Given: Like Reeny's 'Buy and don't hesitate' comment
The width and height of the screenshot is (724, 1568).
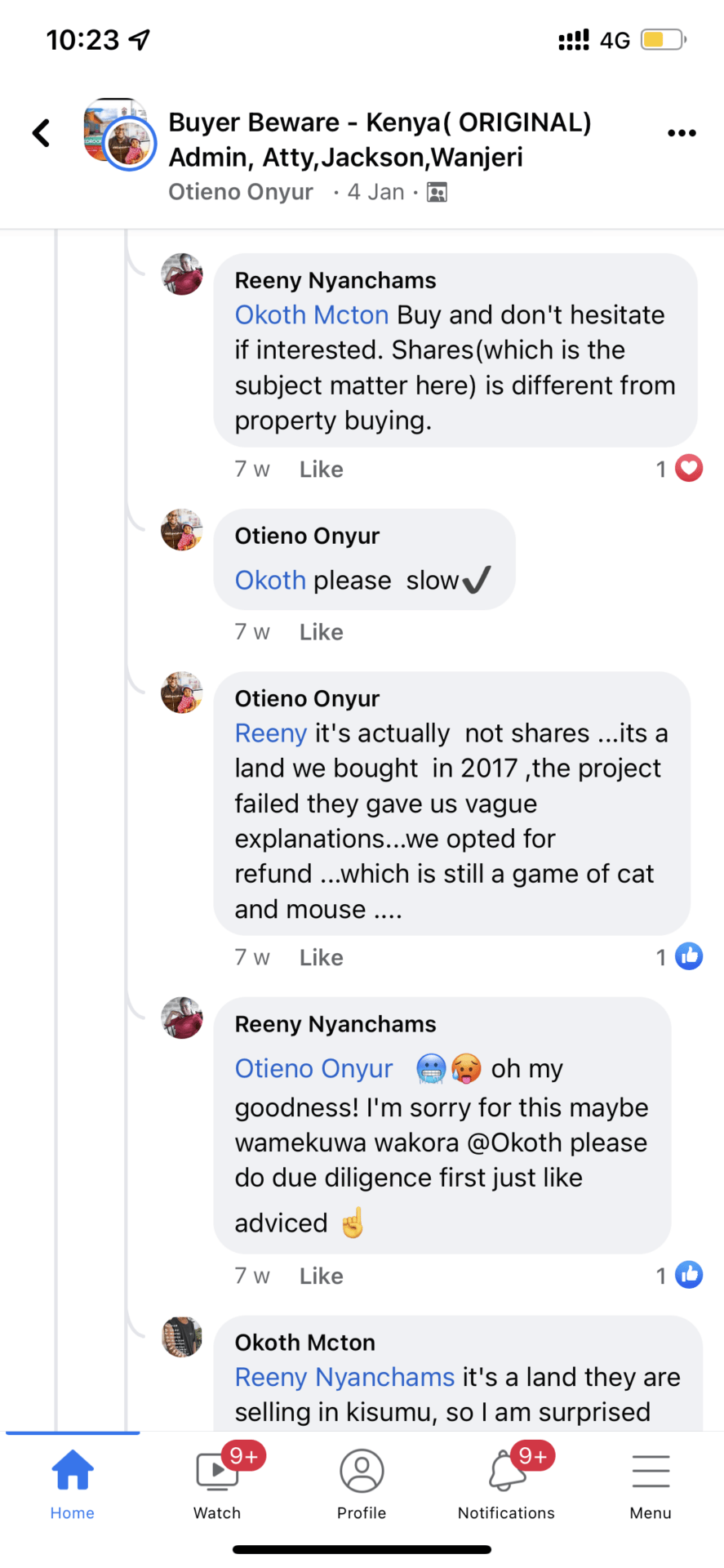Looking at the screenshot, I should click(x=321, y=470).
